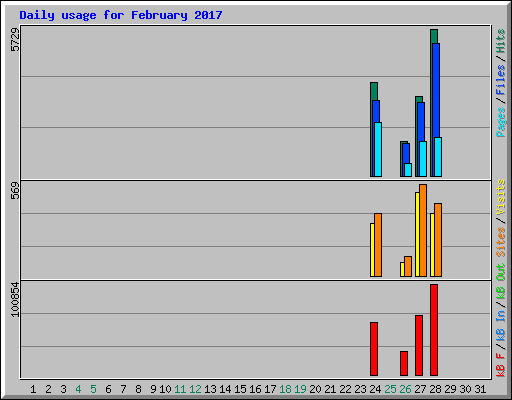Click green day 4 on the x-axis
512x400 pixels.
(x=78, y=389)
